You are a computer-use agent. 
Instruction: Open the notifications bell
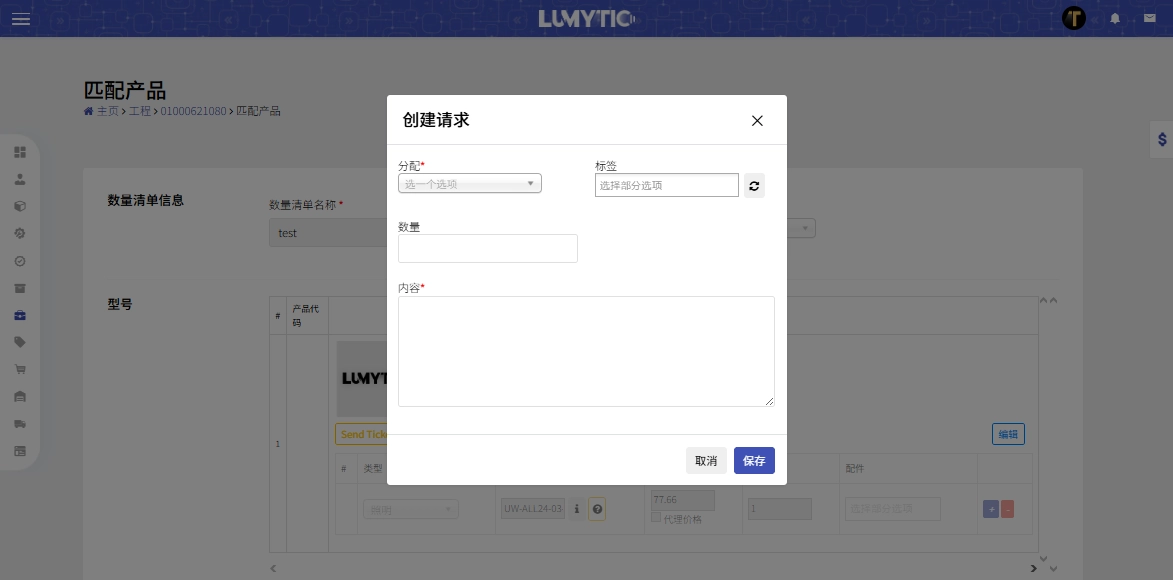click(x=1115, y=18)
